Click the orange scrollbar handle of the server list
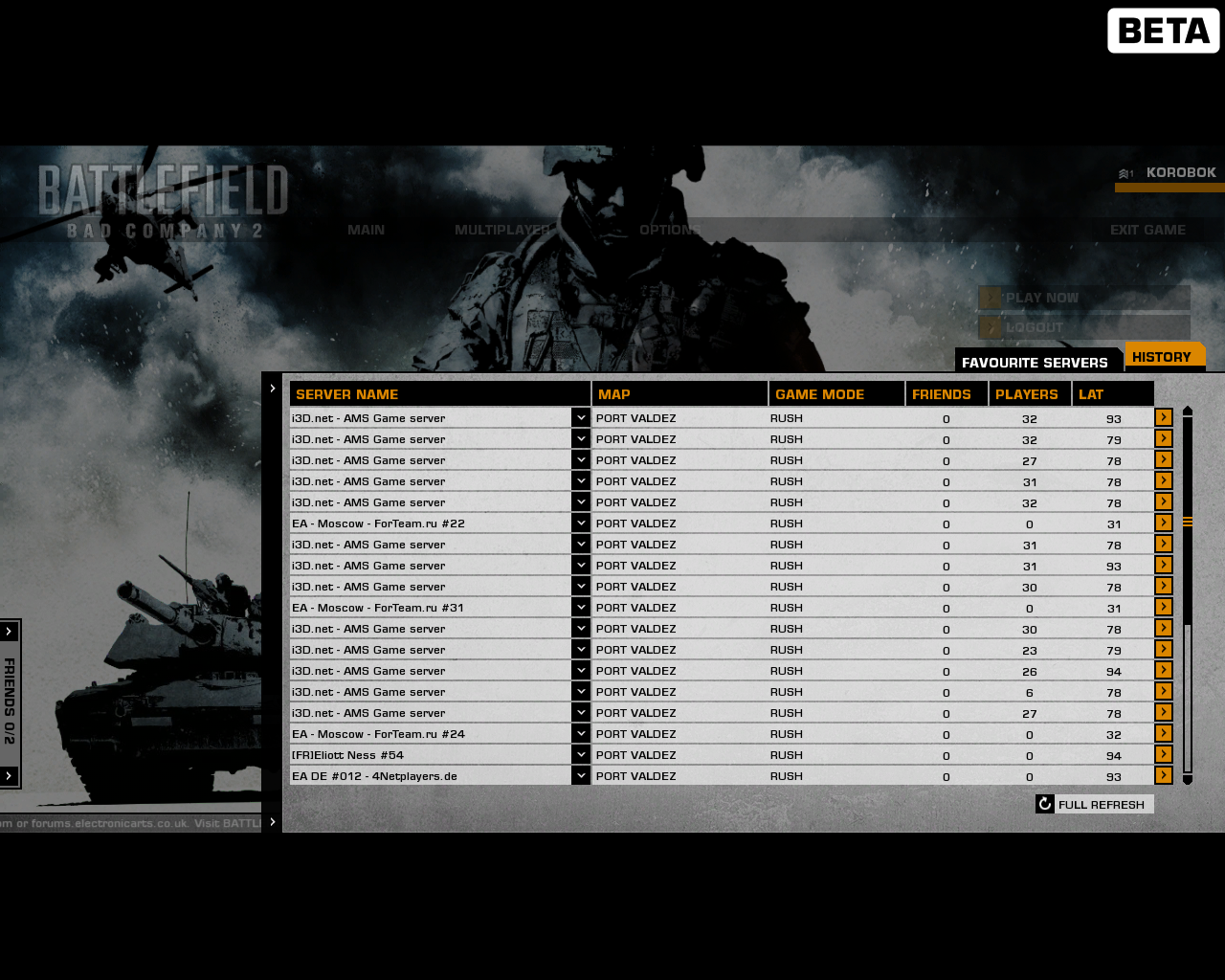The height and width of the screenshot is (980, 1225). pos(1188,522)
